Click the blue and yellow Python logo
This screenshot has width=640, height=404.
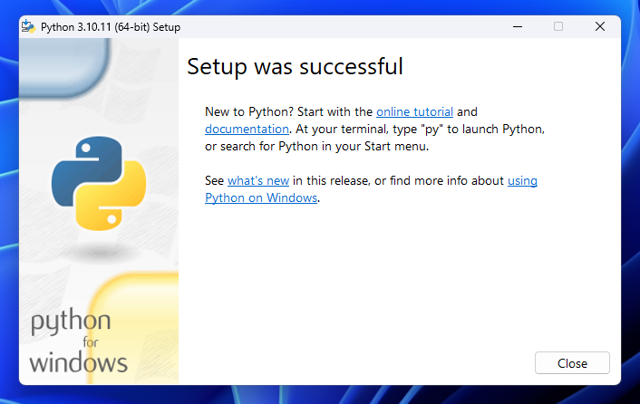tap(99, 183)
